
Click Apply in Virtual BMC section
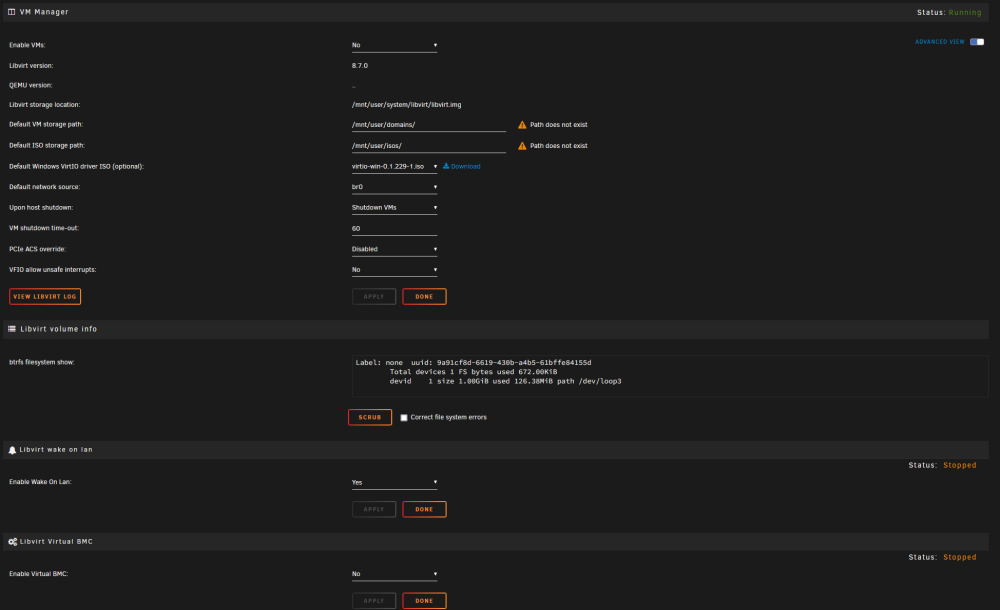coord(374,600)
